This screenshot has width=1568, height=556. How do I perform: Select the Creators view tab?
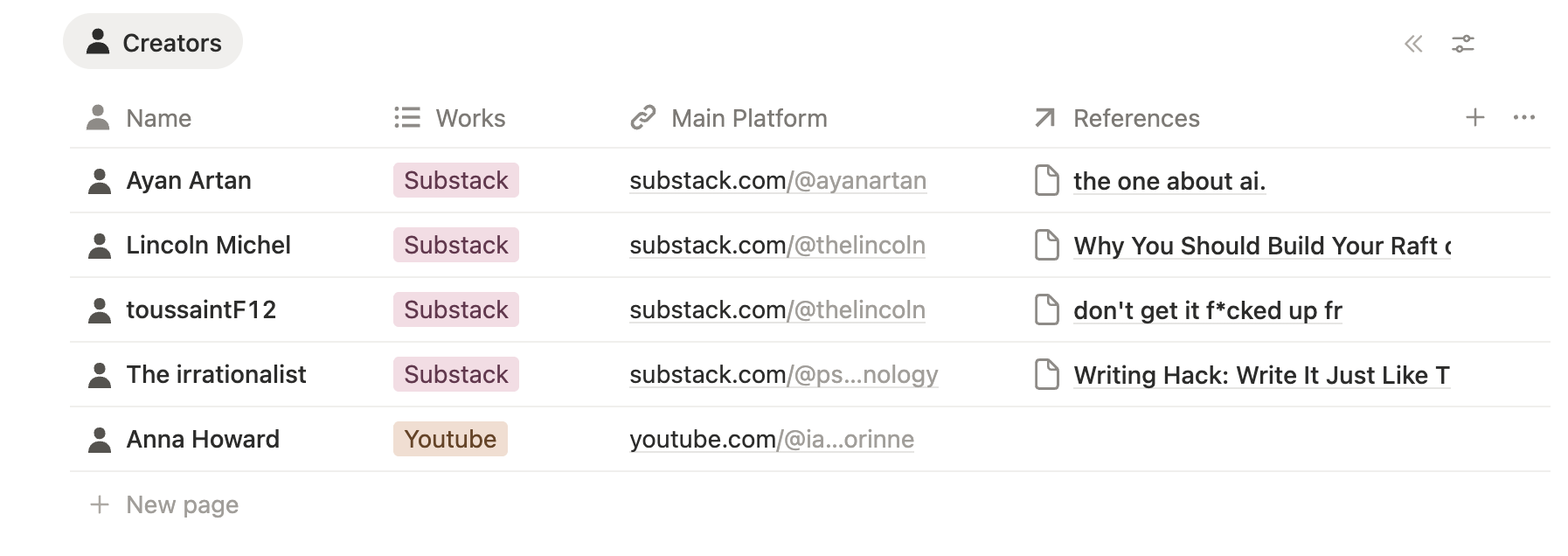(153, 42)
